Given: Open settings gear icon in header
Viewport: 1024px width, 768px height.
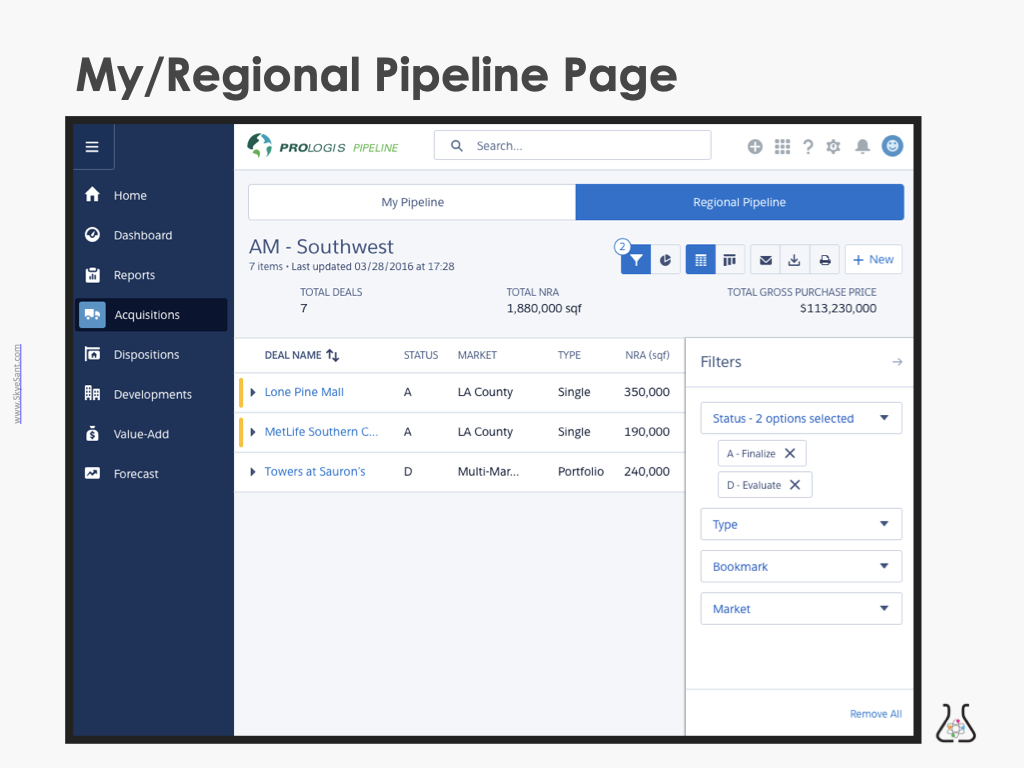Looking at the screenshot, I should [833, 146].
